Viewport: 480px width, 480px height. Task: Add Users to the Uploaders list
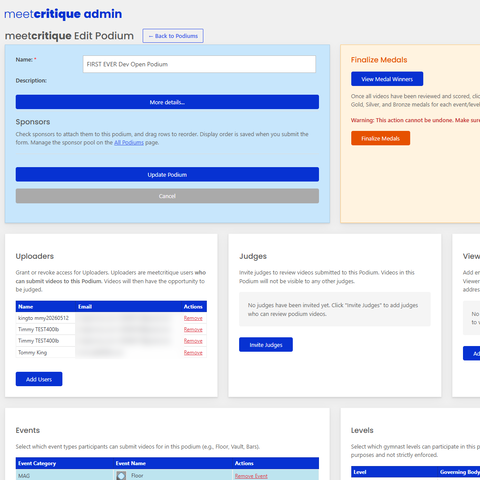(39, 379)
